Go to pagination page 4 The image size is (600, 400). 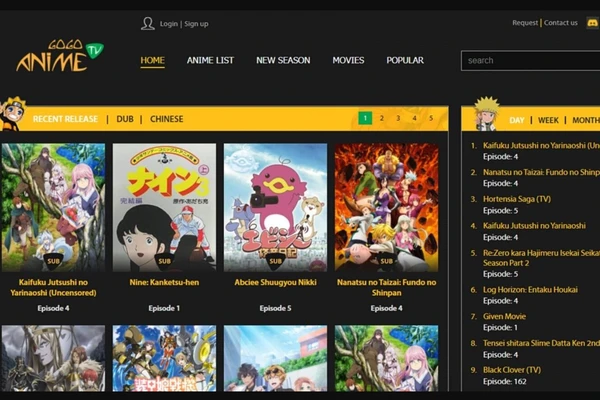point(414,118)
